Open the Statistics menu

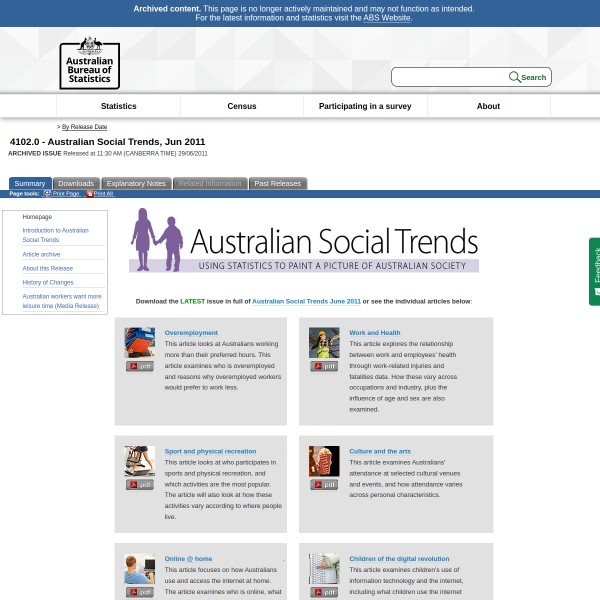point(118,106)
